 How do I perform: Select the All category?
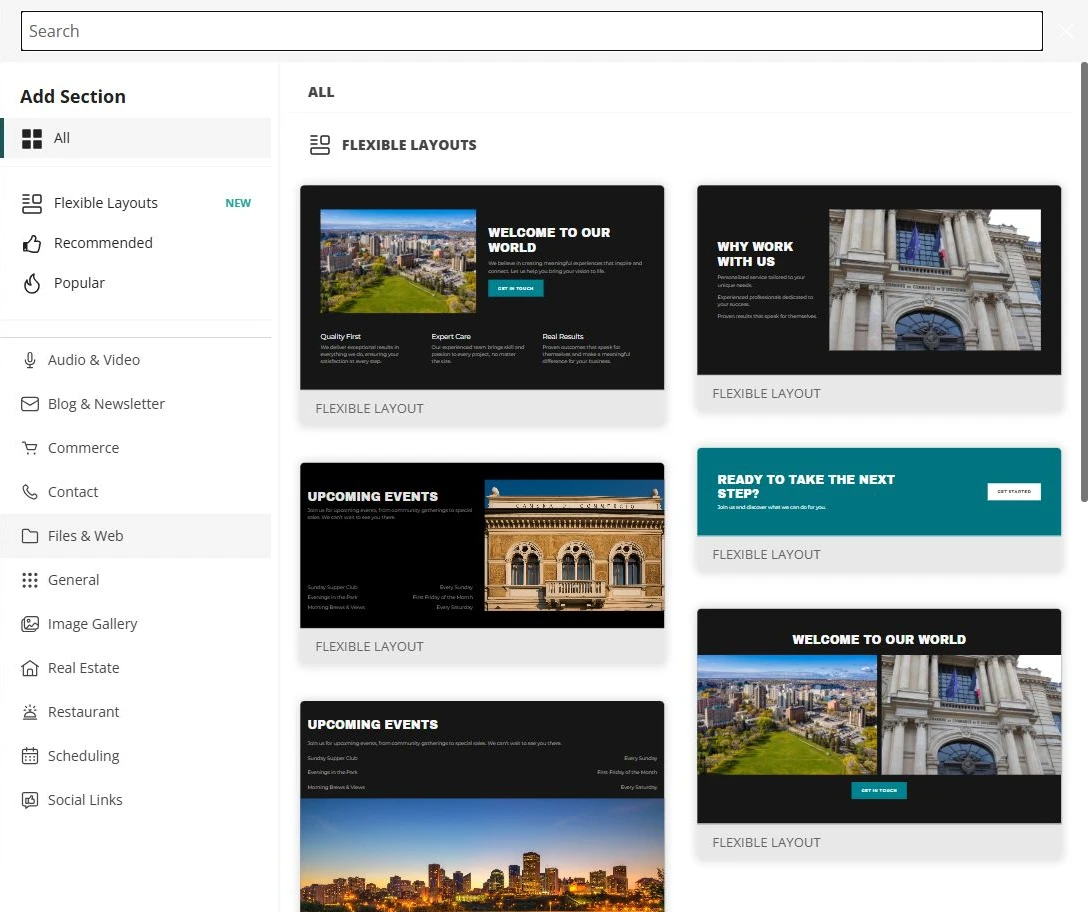(136, 138)
